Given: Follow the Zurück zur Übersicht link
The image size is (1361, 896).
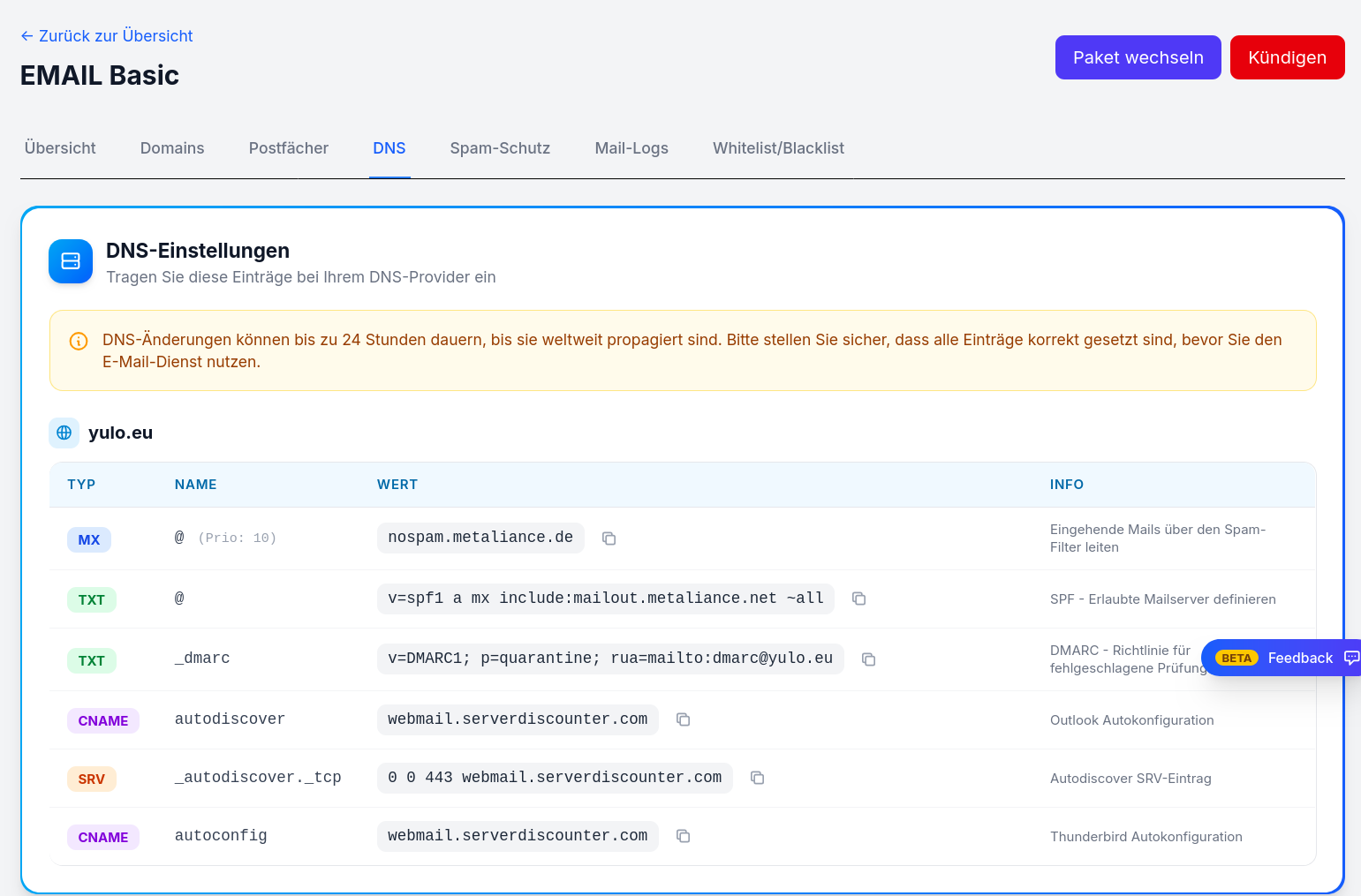Looking at the screenshot, I should pyautogui.click(x=107, y=36).
